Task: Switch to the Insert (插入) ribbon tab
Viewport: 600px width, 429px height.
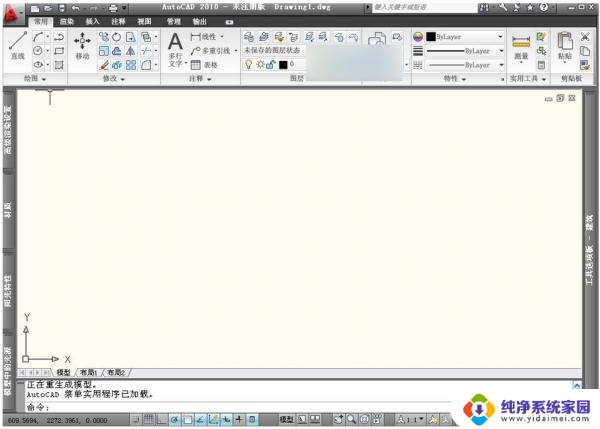Action: tap(92, 21)
